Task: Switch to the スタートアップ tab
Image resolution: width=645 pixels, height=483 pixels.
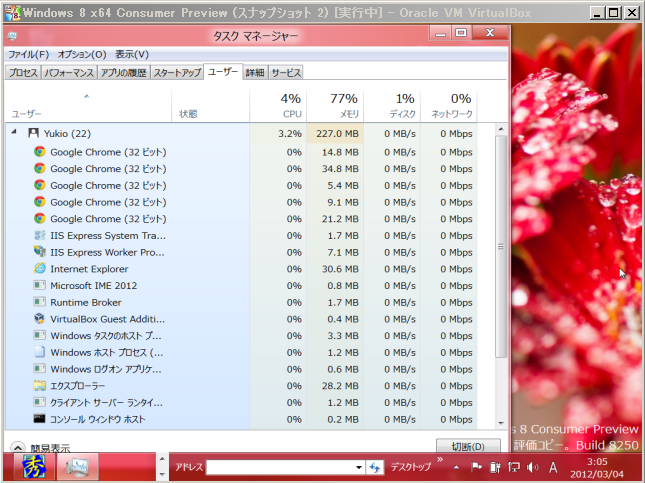Action: tap(177, 73)
